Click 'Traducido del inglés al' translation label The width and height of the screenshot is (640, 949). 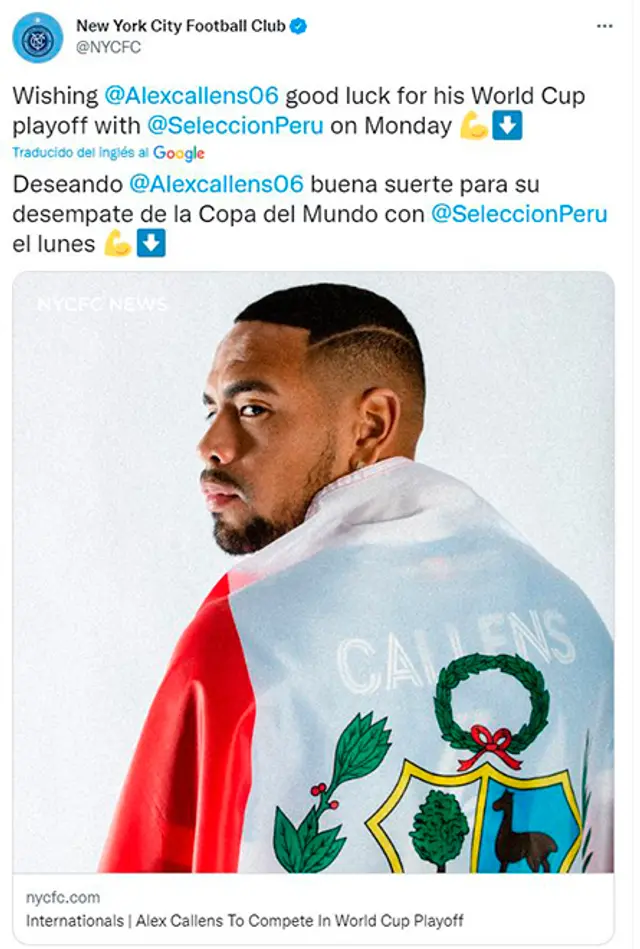[x=81, y=153]
